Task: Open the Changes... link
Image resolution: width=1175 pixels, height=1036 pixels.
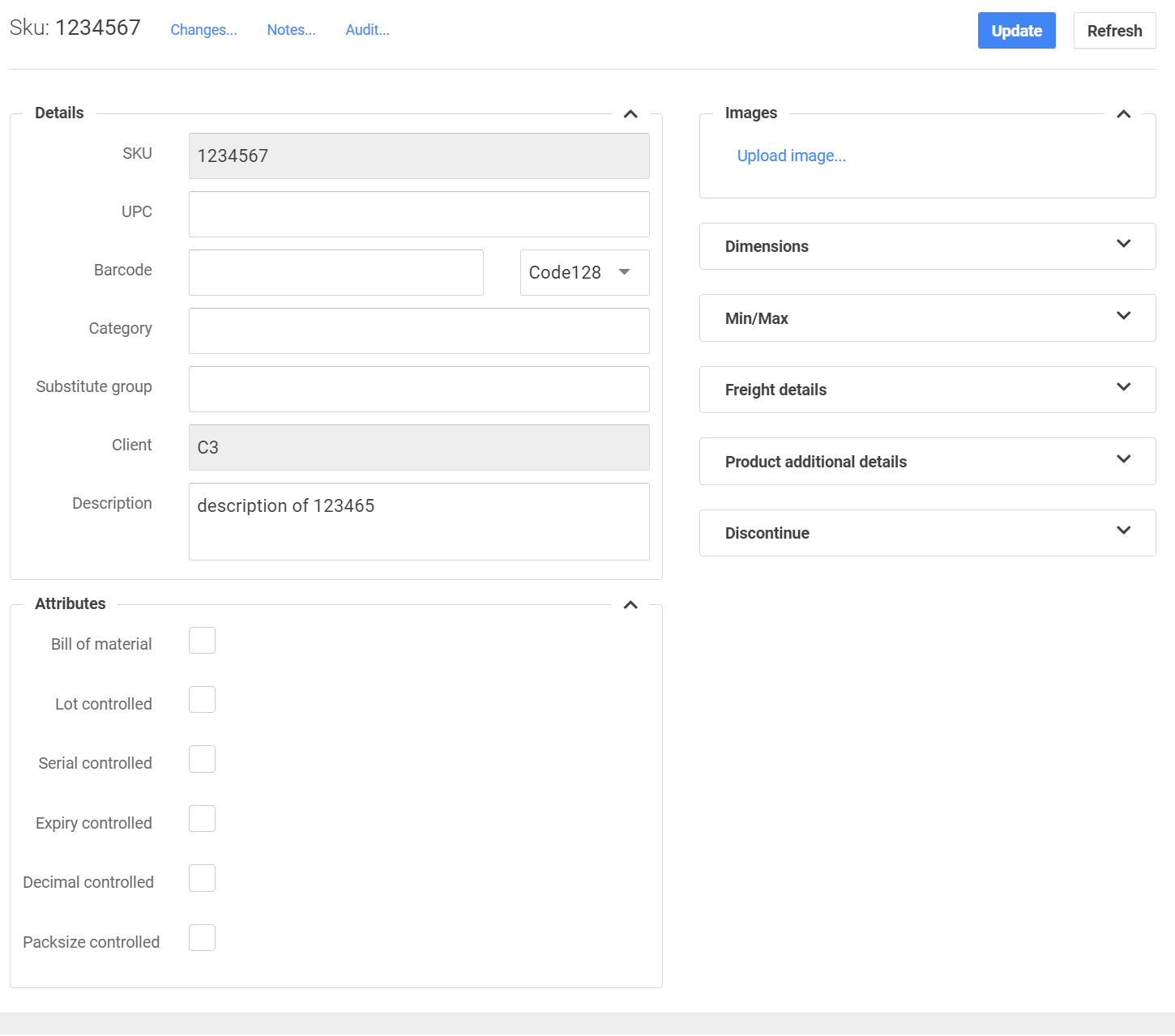Action: click(203, 30)
